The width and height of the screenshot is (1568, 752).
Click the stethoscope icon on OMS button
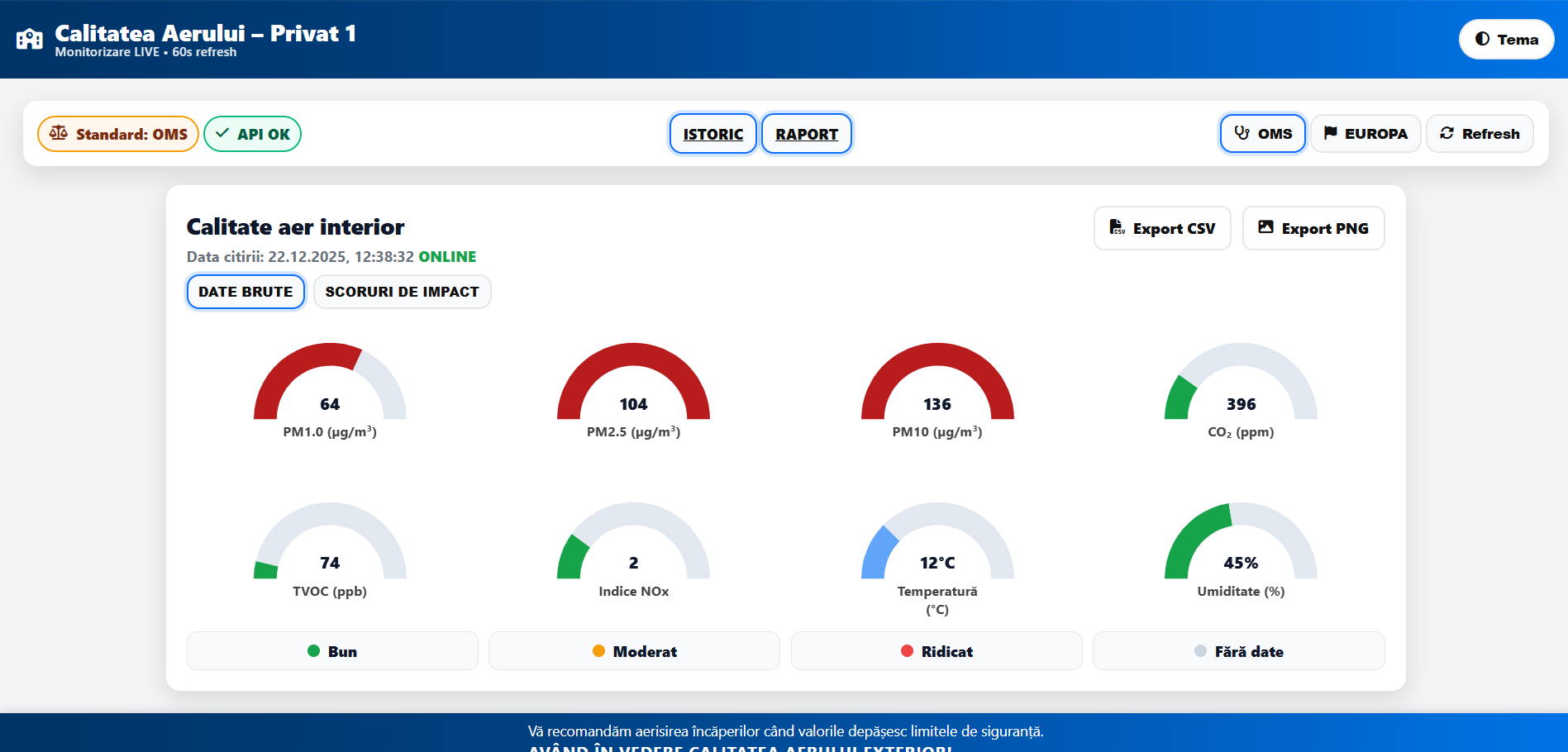point(1242,133)
